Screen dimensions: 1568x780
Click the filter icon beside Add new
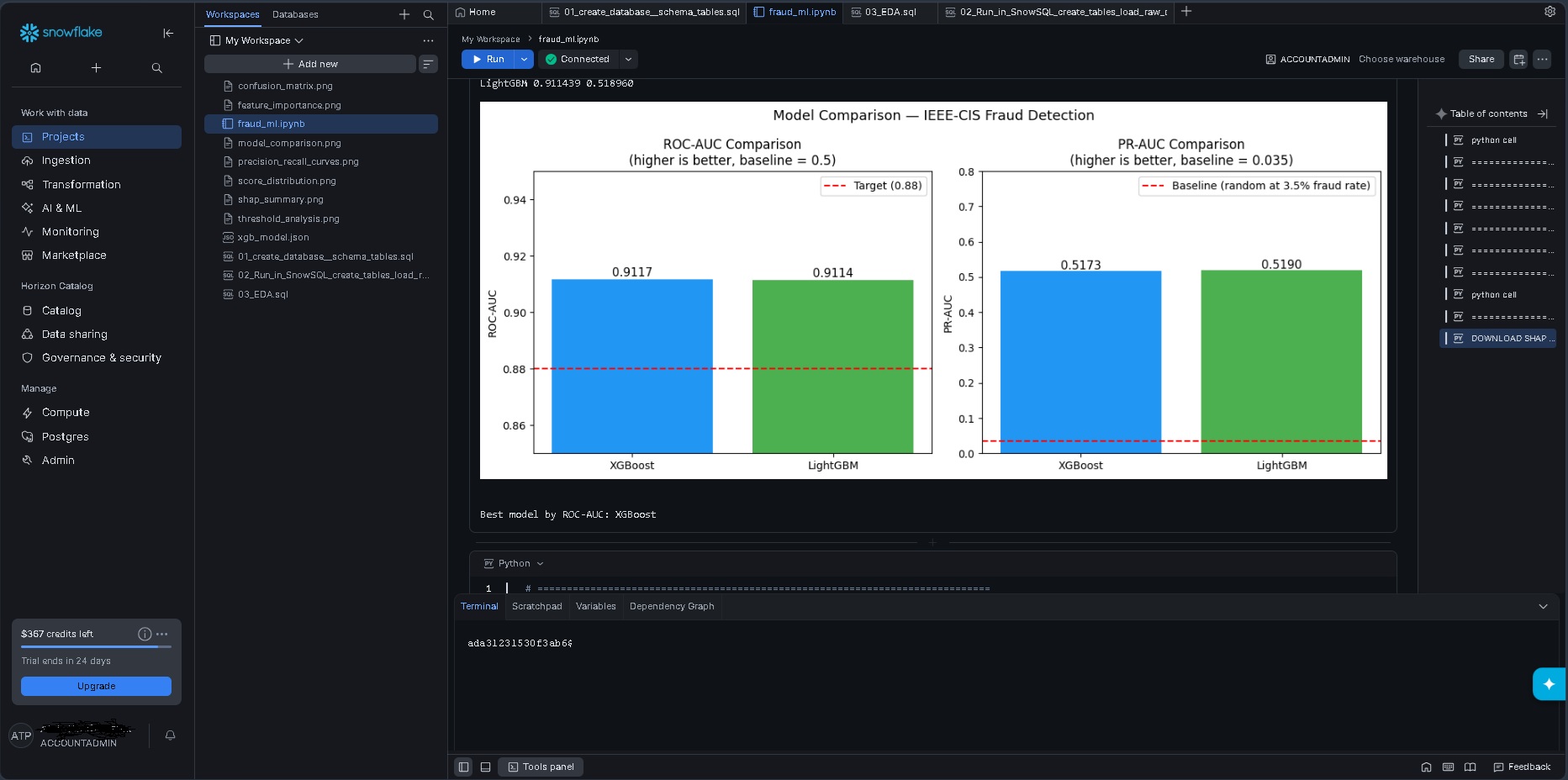tap(428, 64)
